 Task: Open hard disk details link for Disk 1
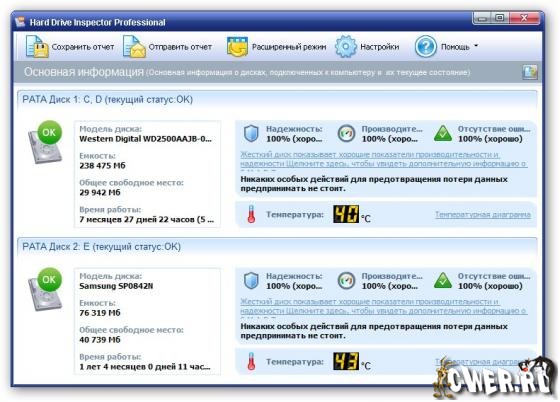pyautogui.click(x=384, y=159)
